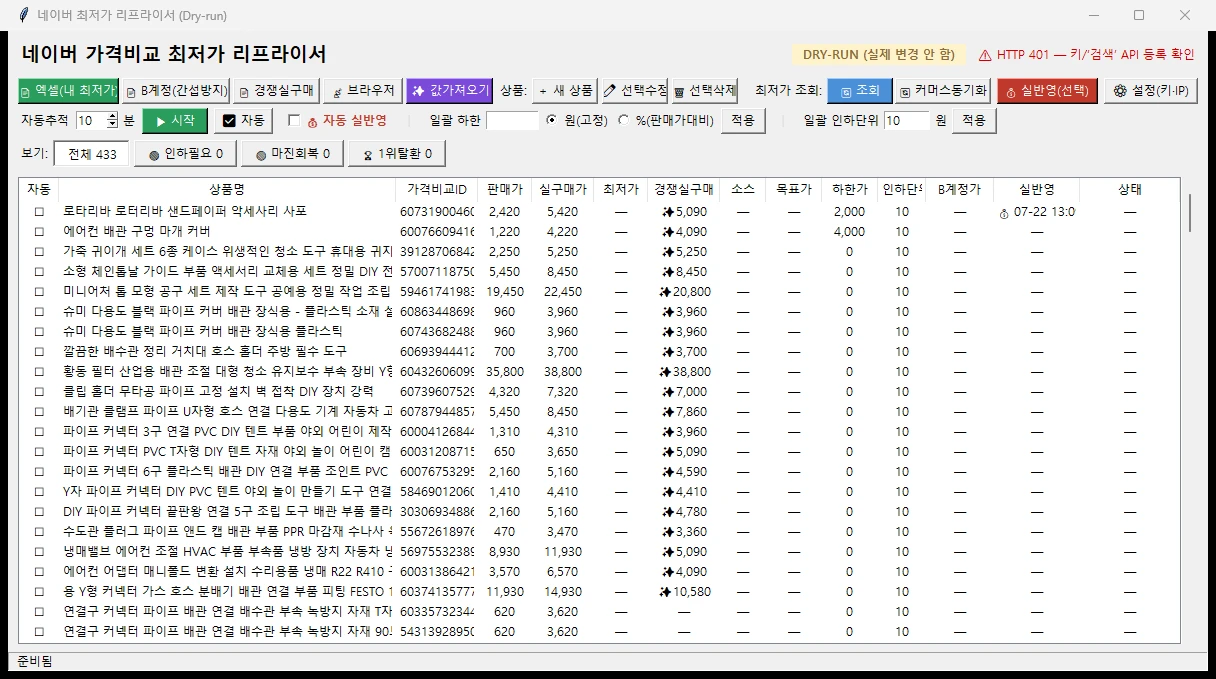
Task: Check the 클립 홀더 무타공 row checkbox
Action: pyautogui.click(x=40, y=392)
